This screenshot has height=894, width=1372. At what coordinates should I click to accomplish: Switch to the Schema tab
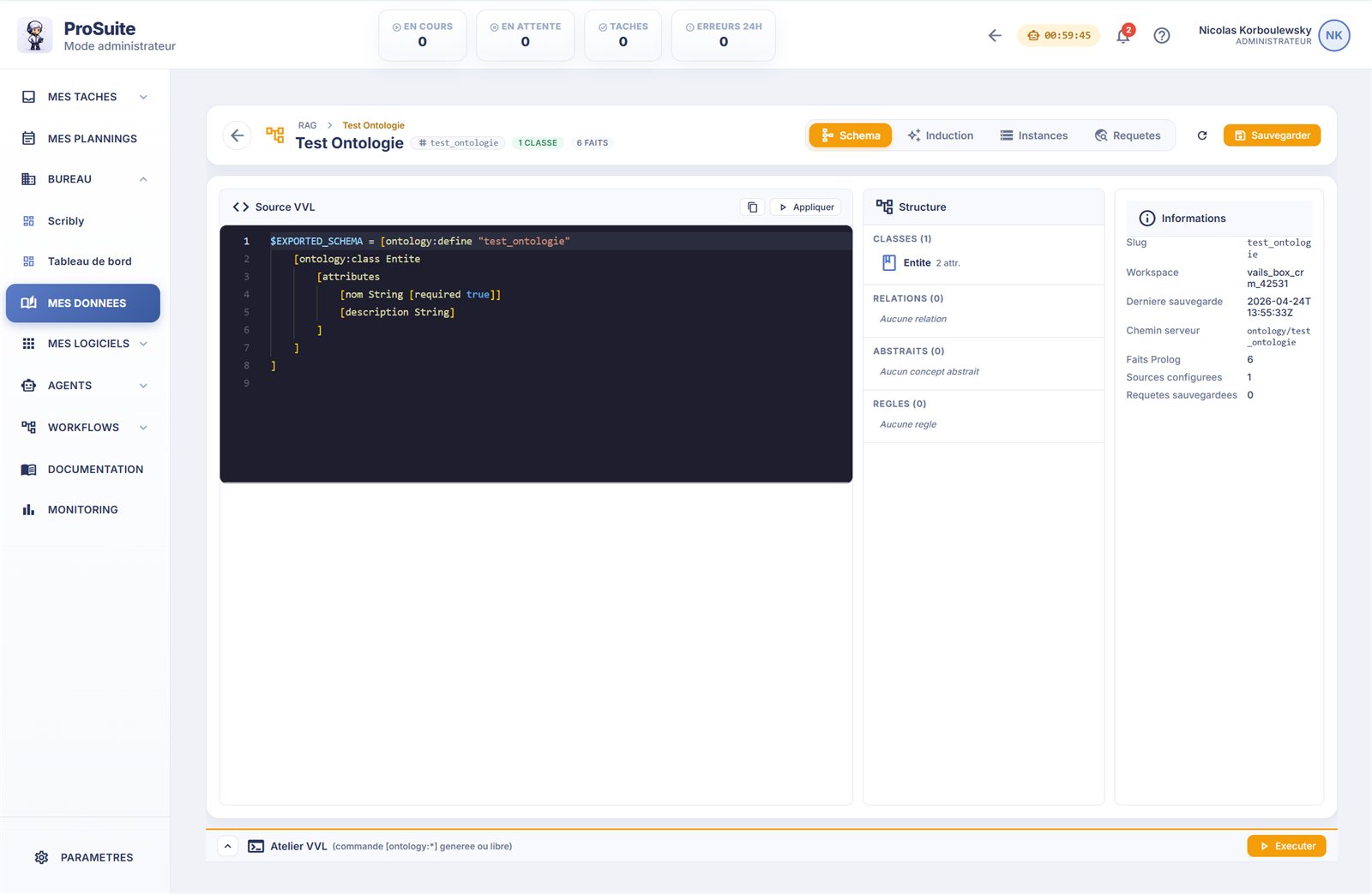click(x=851, y=135)
